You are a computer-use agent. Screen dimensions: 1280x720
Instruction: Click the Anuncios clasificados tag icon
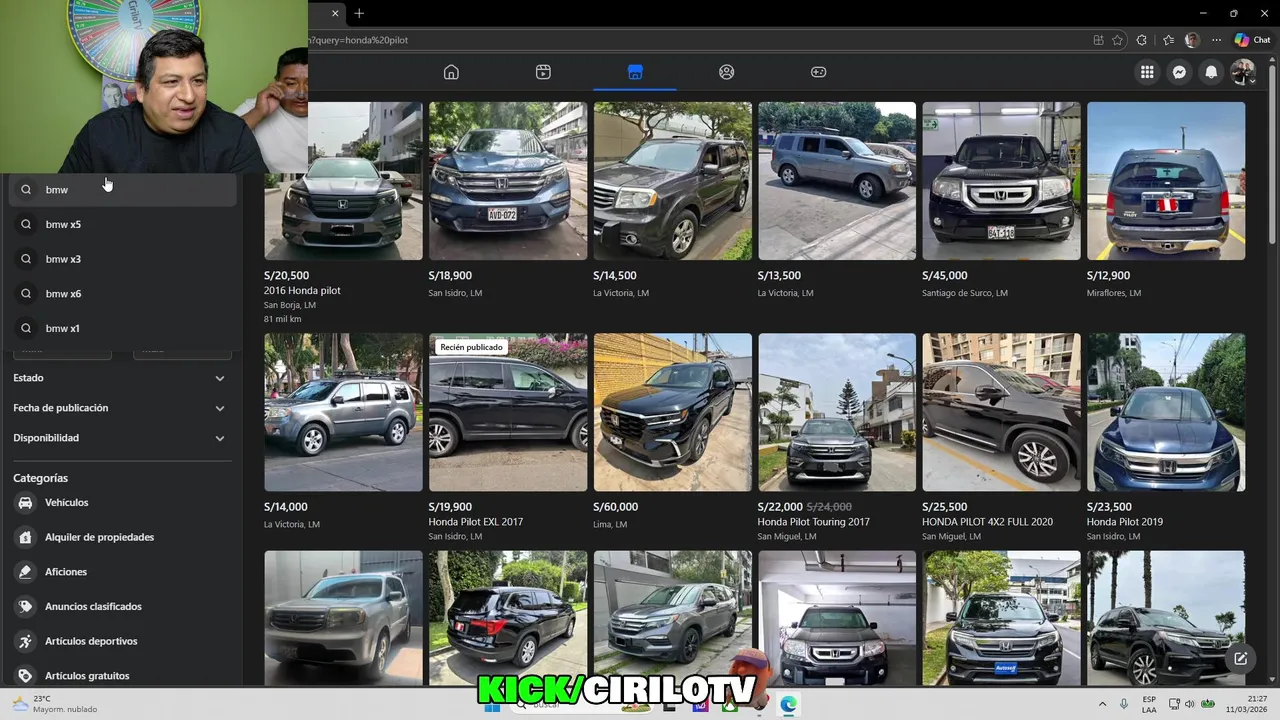pos(25,606)
